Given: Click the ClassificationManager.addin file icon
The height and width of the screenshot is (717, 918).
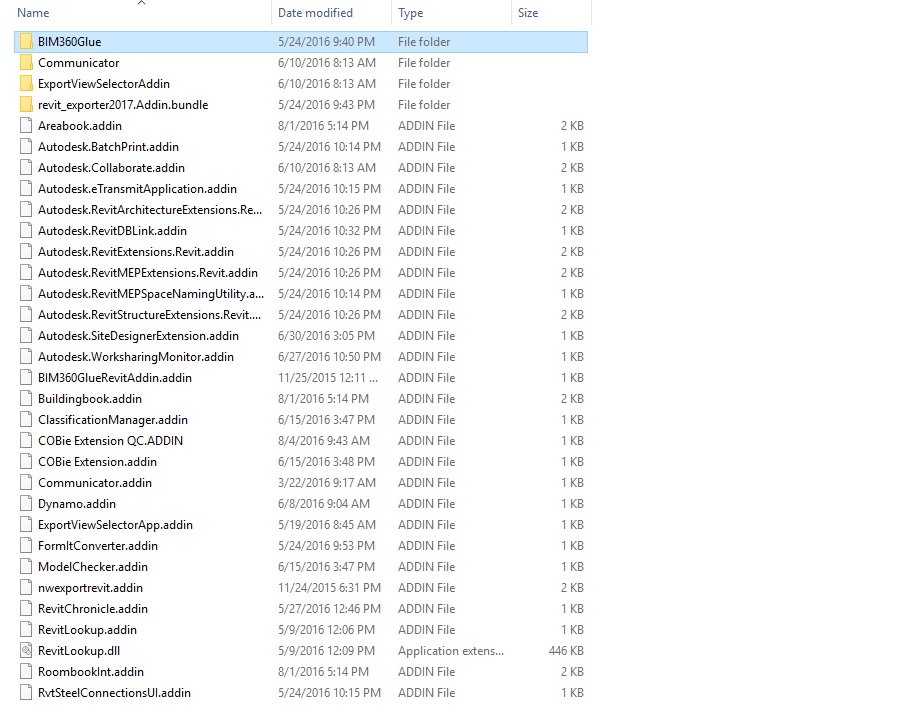Looking at the screenshot, I should 26,420.
